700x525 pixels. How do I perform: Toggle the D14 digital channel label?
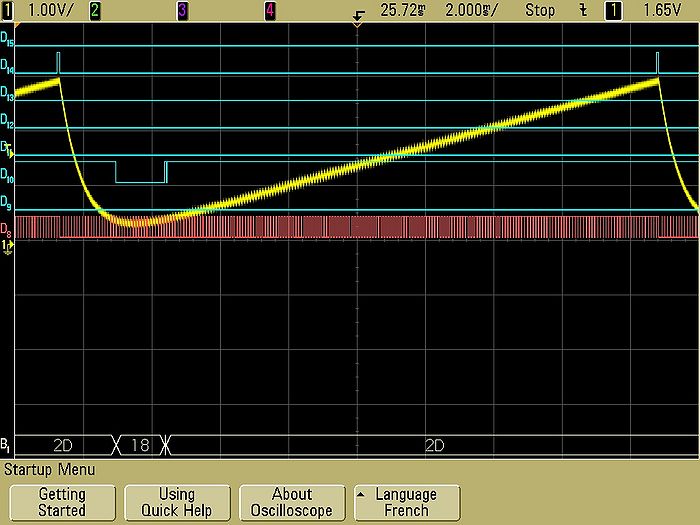click(8, 71)
